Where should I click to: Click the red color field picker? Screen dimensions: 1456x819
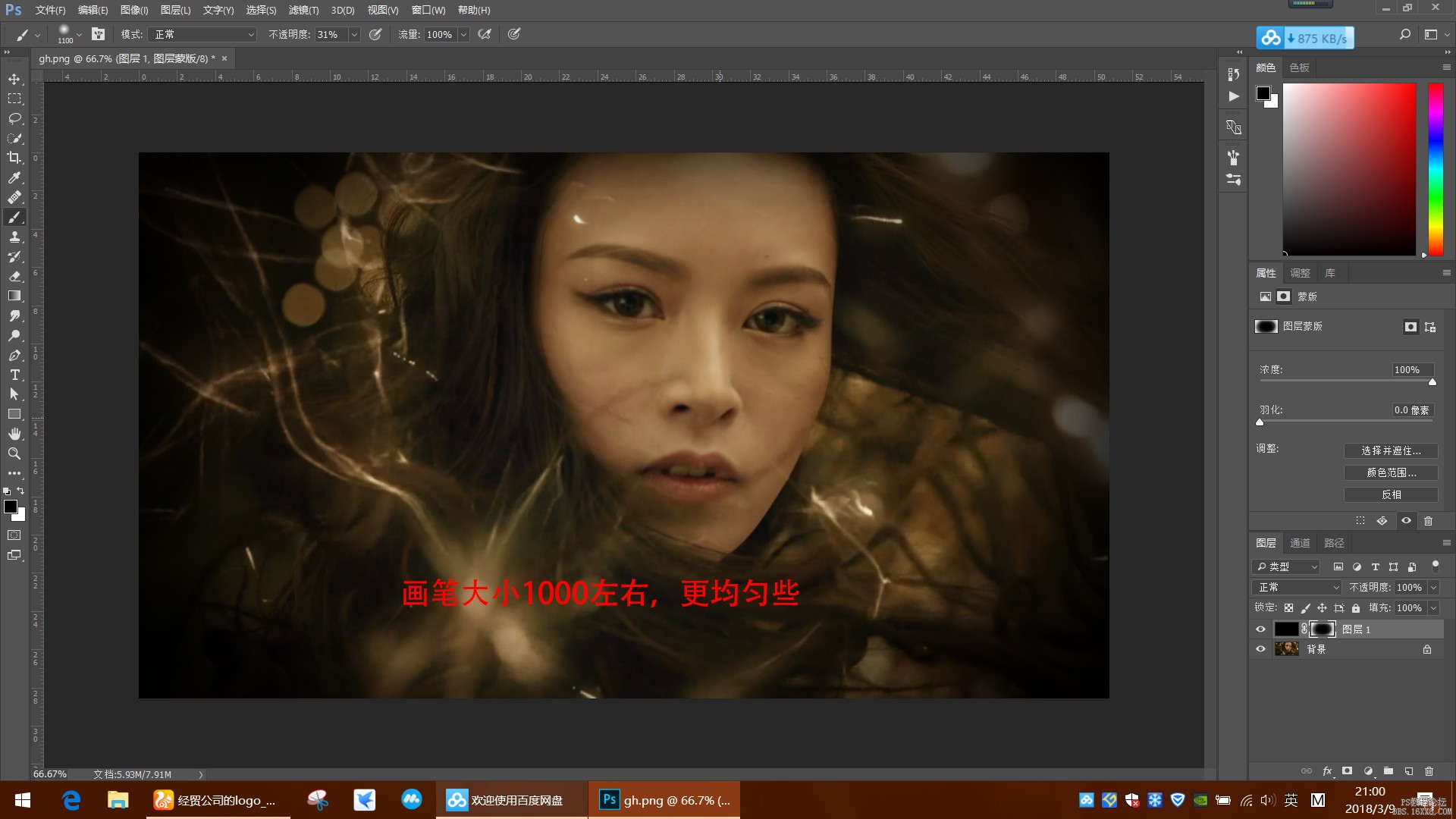(x=1349, y=169)
